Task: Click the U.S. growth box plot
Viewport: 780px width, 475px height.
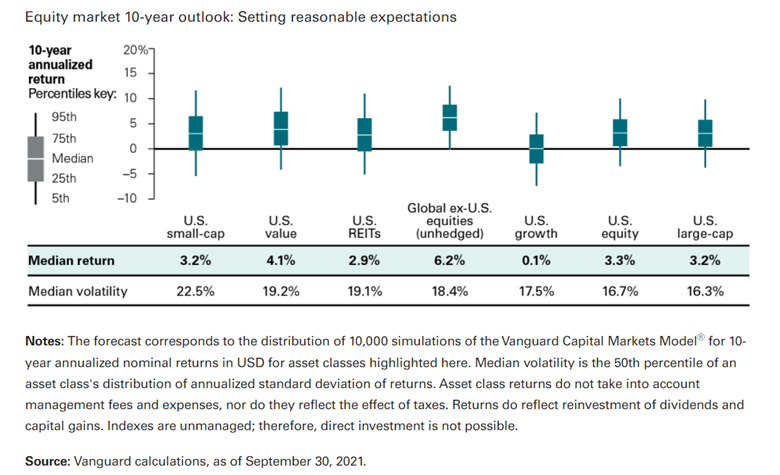Action: tap(536, 148)
